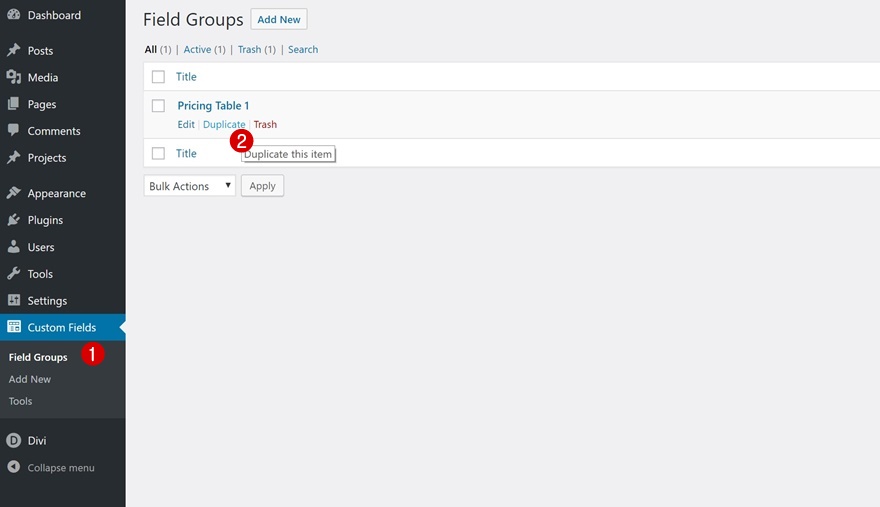This screenshot has width=880, height=507.
Task: Go to Posts in the sidebar
Action: tap(40, 51)
